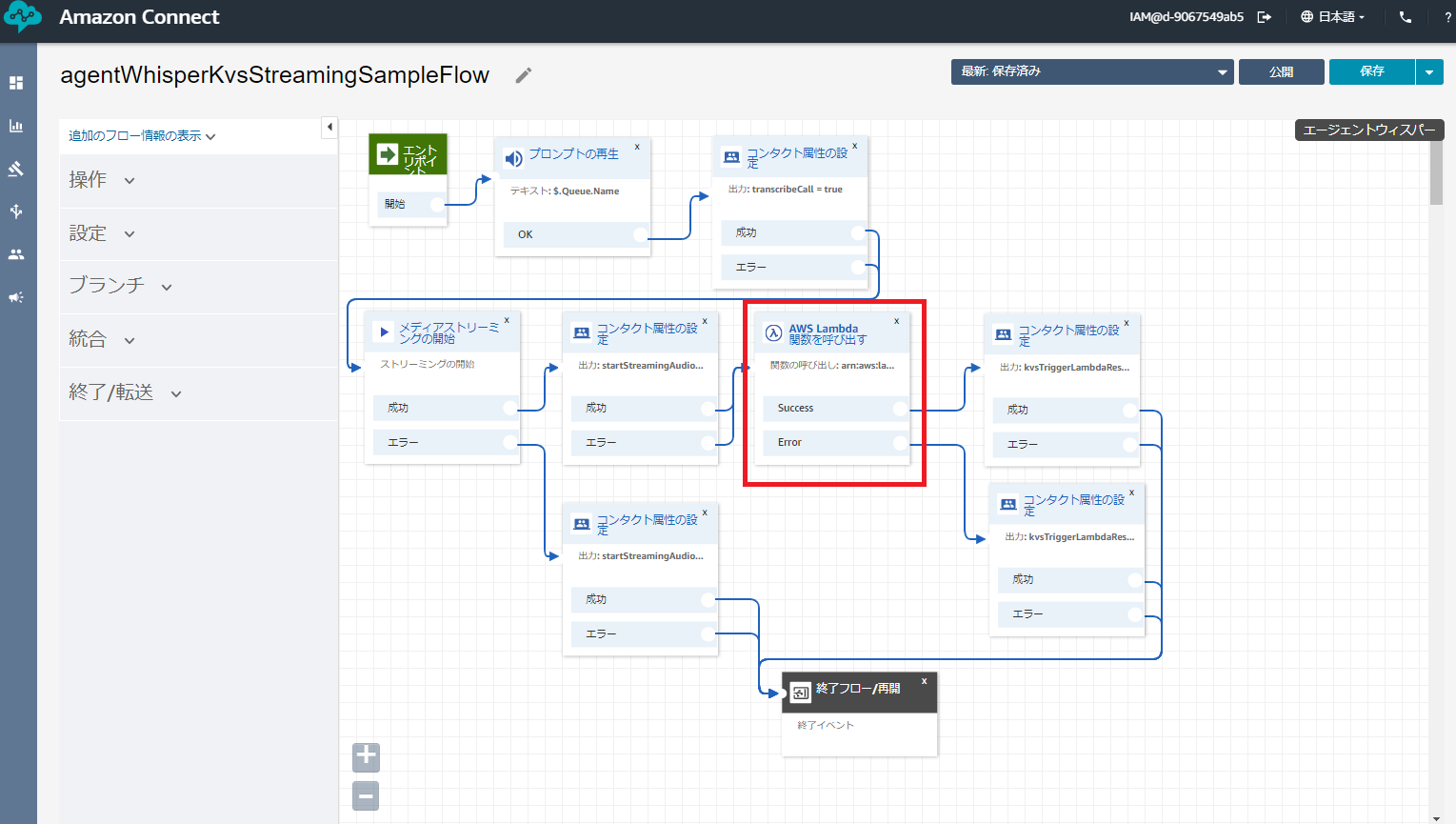Click the pencil icon to rename the flow
The width and height of the screenshot is (1456, 824).
[524, 75]
